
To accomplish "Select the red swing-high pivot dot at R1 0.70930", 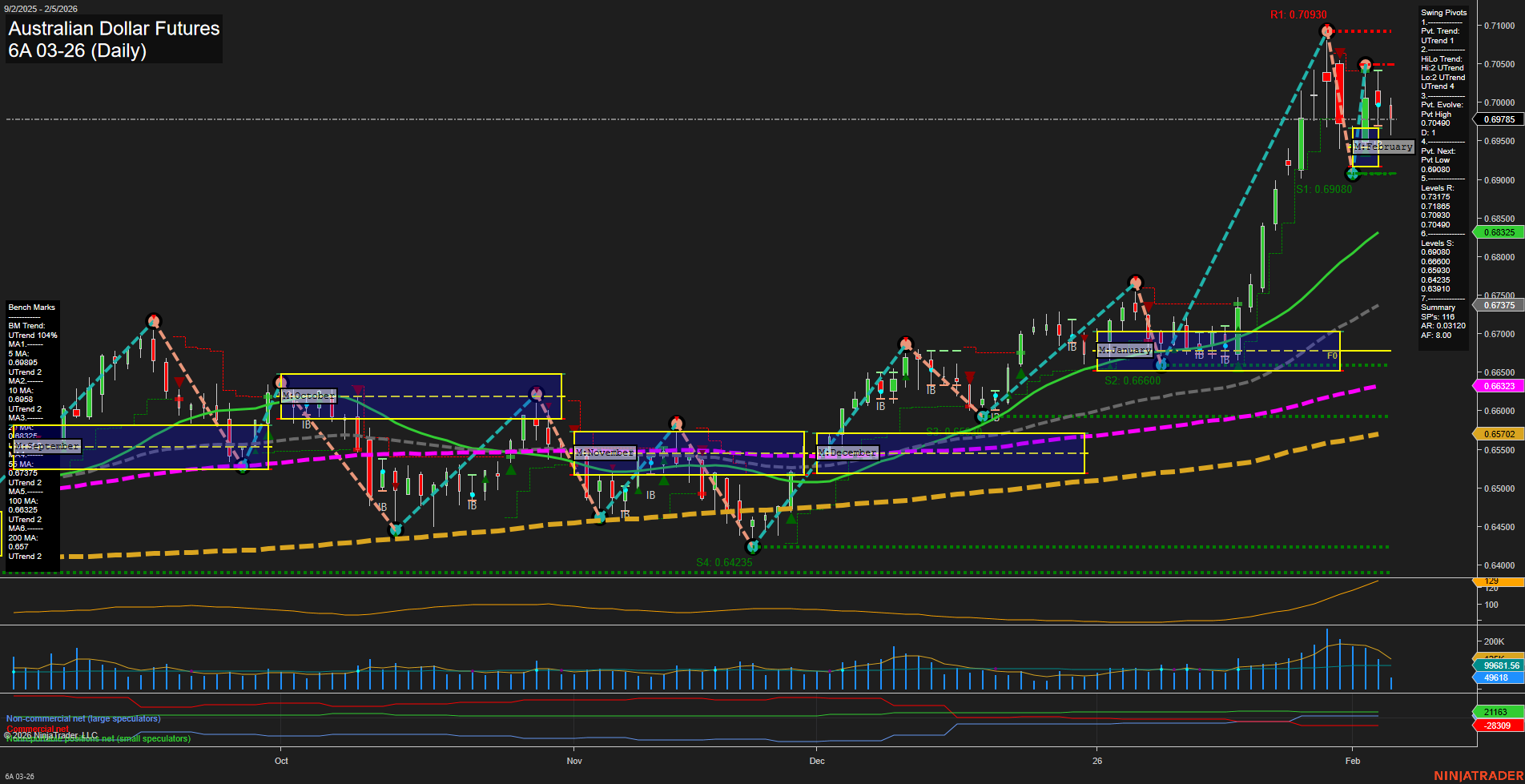I will tap(1326, 30).
